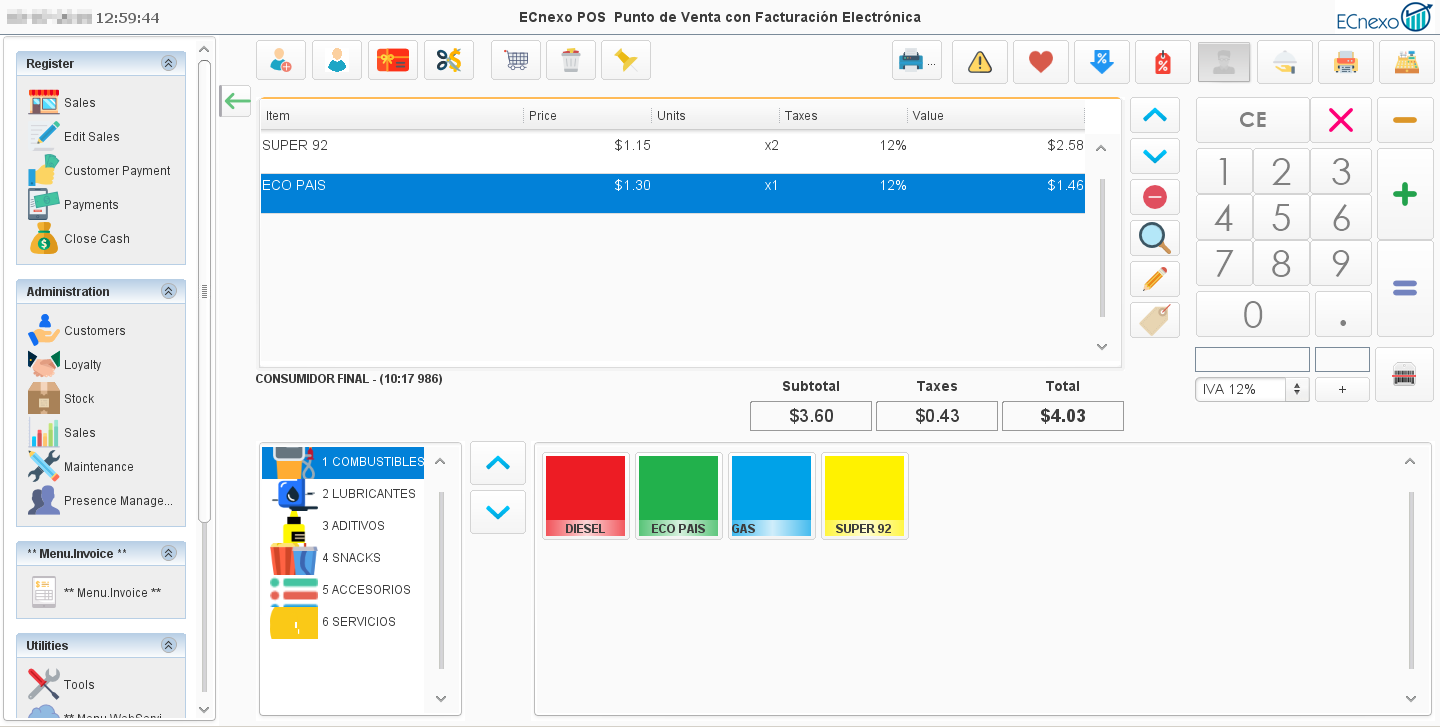Click the red gift card icon
This screenshot has width=1440, height=727.
coord(393,61)
